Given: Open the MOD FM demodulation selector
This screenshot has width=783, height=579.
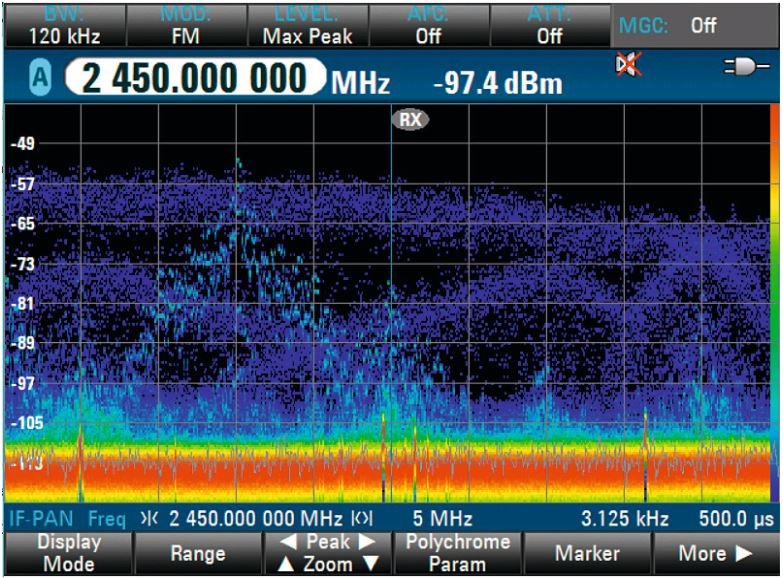Looking at the screenshot, I should tap(185, 25).
